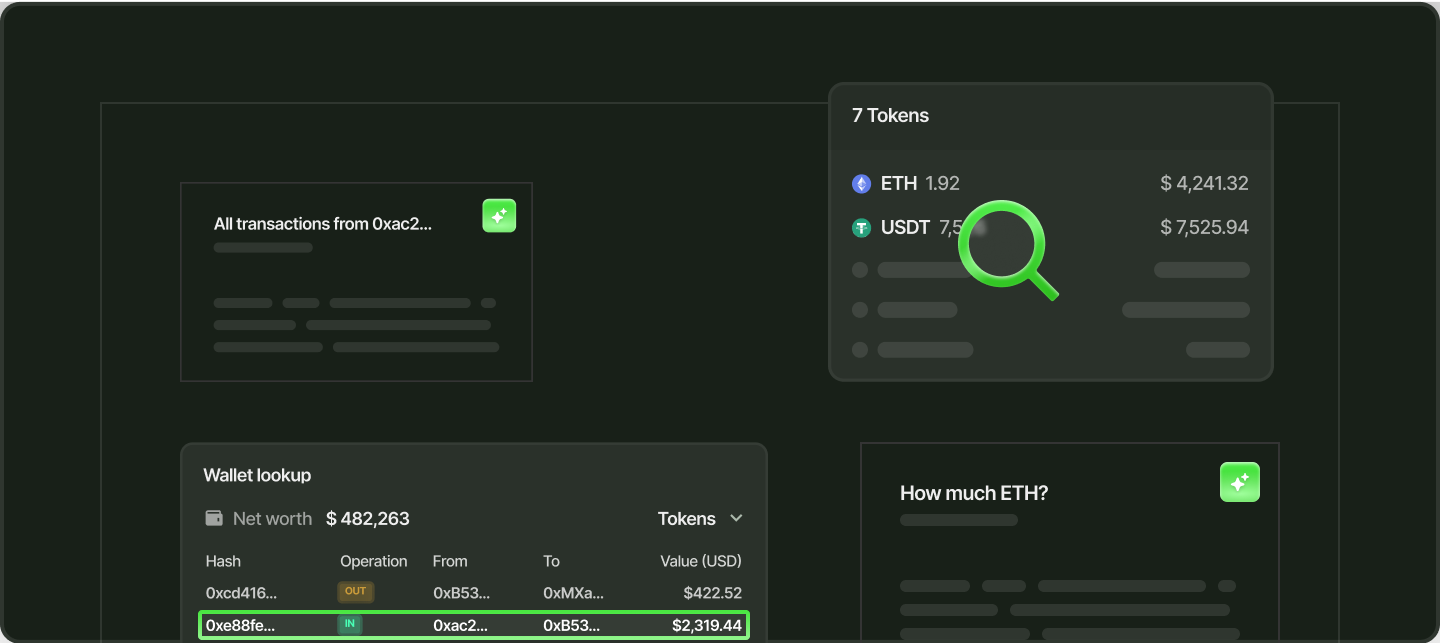1440x643 pixels.
Task: Click the USDT Tether logo icon
Action: 861,228
